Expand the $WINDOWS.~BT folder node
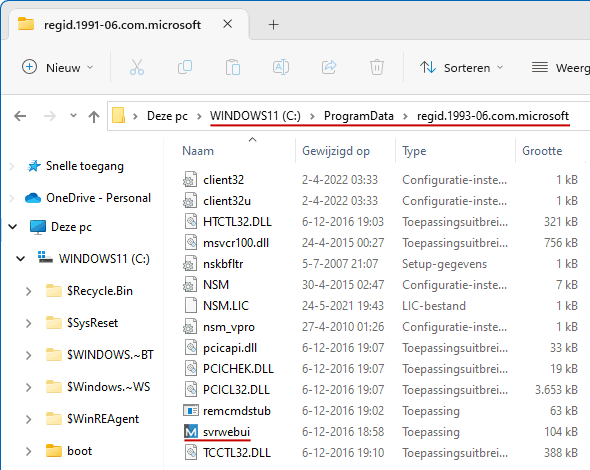590x470 pixels. (x=28, y=355)
